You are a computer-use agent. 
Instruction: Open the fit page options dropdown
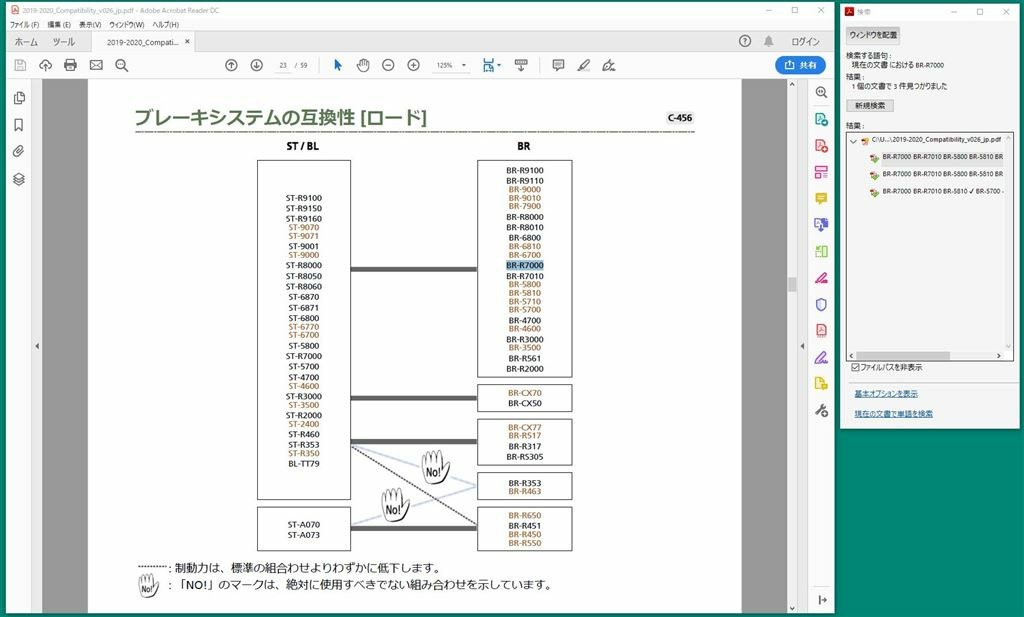tap(499, 65)
